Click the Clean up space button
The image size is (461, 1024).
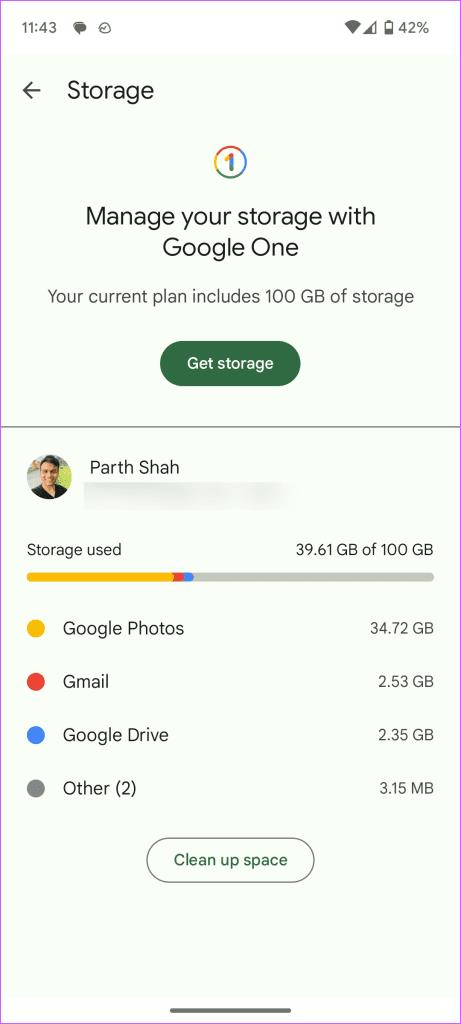click(x=230, y=860)
